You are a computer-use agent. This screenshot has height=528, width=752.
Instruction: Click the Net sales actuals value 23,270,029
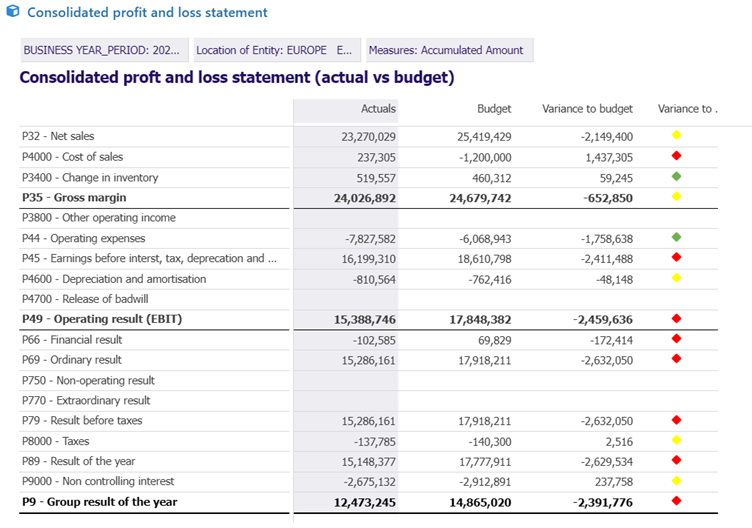point(368,136)
